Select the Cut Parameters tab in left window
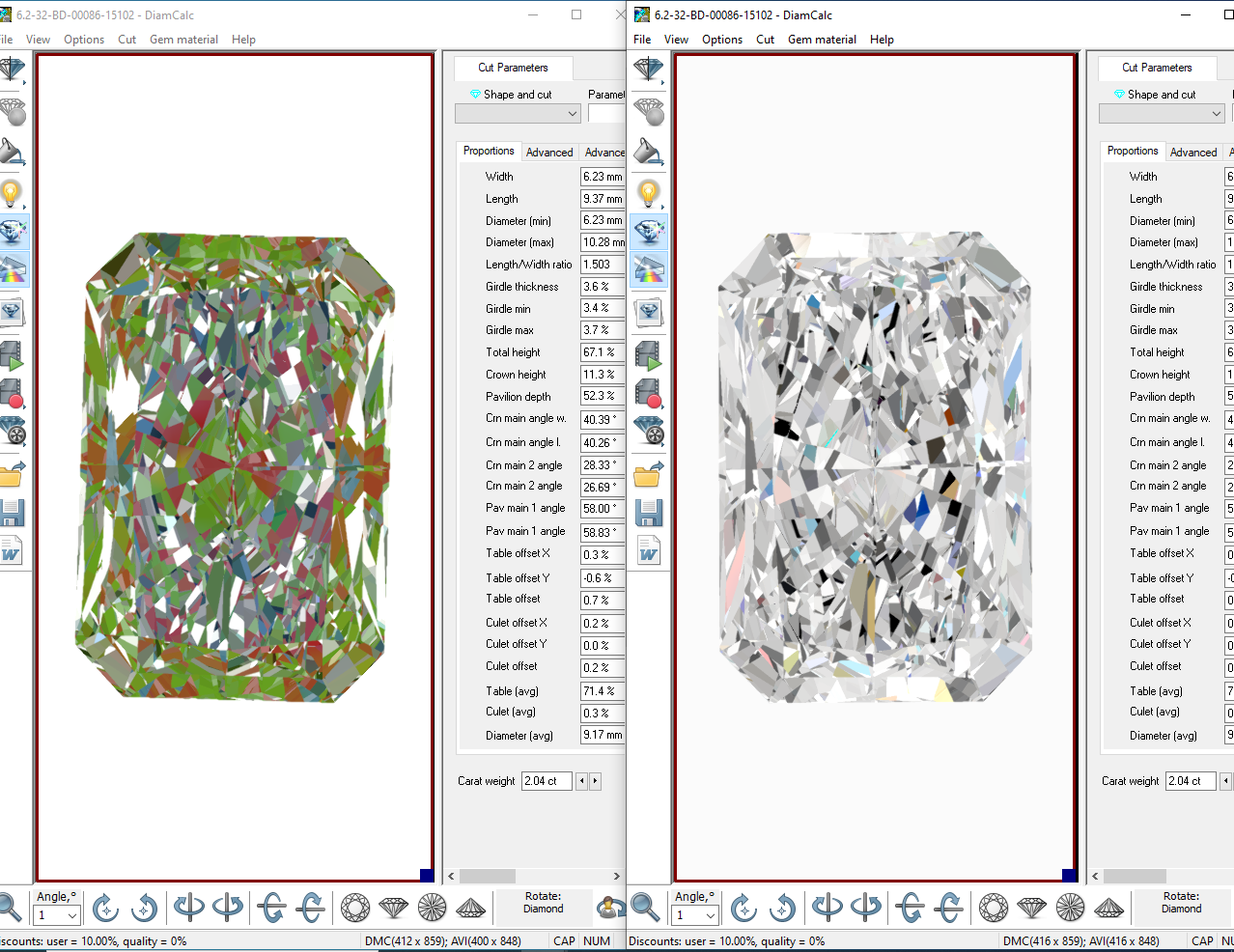 tap(513, 68)
